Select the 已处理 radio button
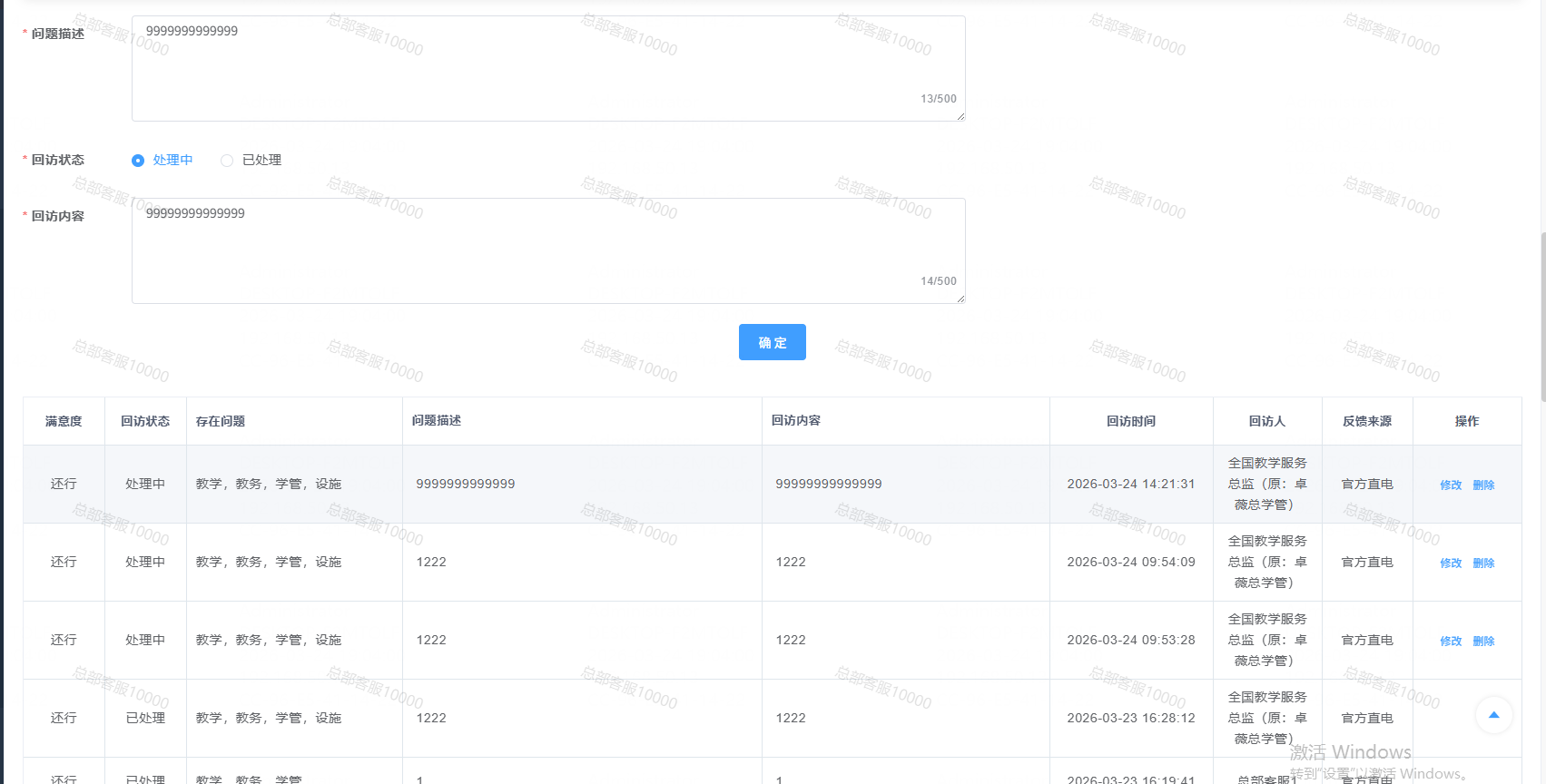This screenshot has width=1546, height=784. click(x=227, y=161)
